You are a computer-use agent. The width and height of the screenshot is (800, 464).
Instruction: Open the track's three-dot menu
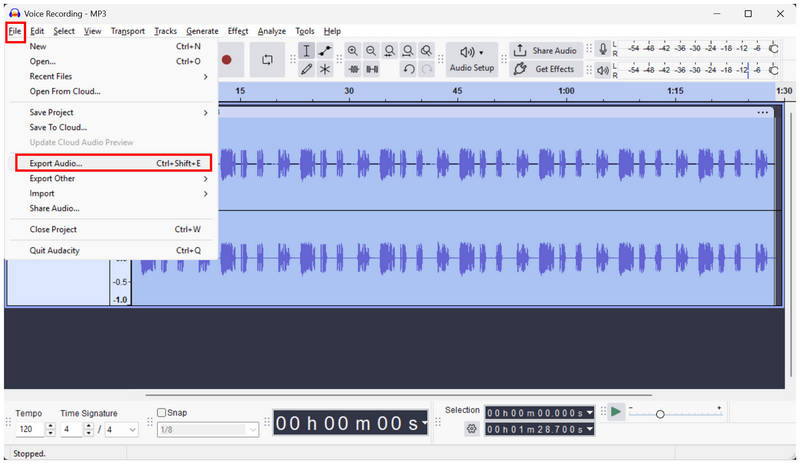[762, 113]
